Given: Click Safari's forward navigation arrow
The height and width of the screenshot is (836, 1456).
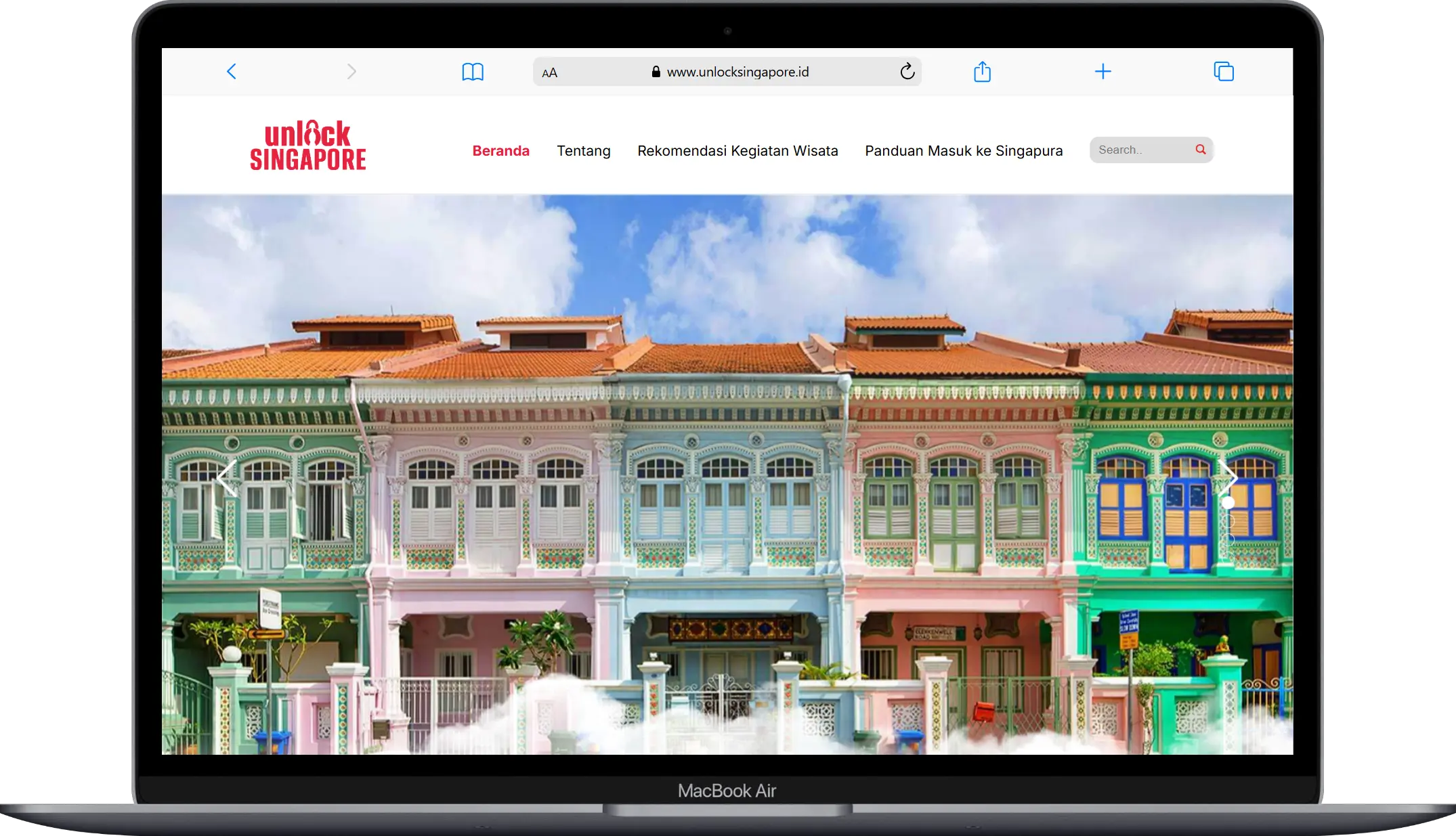Looking at the screenshot, I should (351, 72).
